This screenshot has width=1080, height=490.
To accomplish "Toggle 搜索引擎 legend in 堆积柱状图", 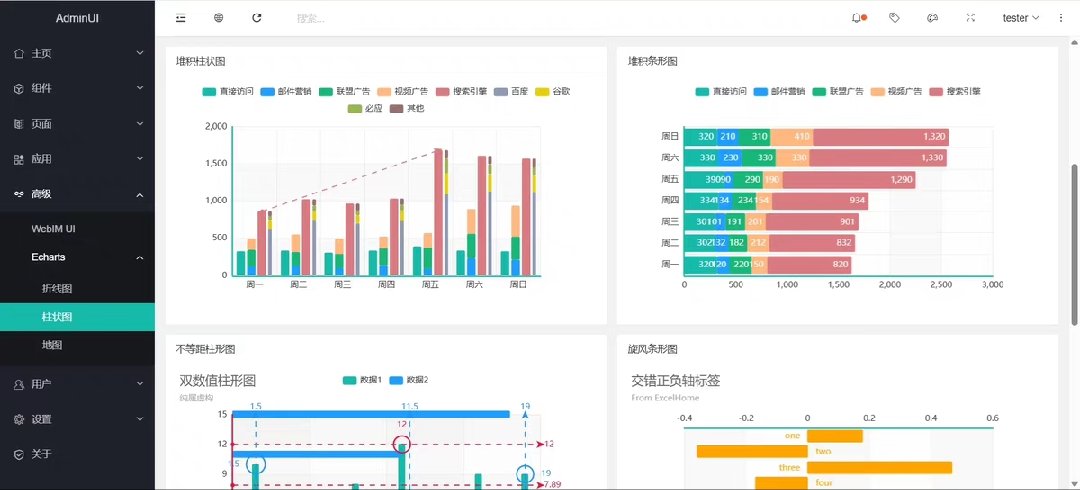I will (461, 91).
